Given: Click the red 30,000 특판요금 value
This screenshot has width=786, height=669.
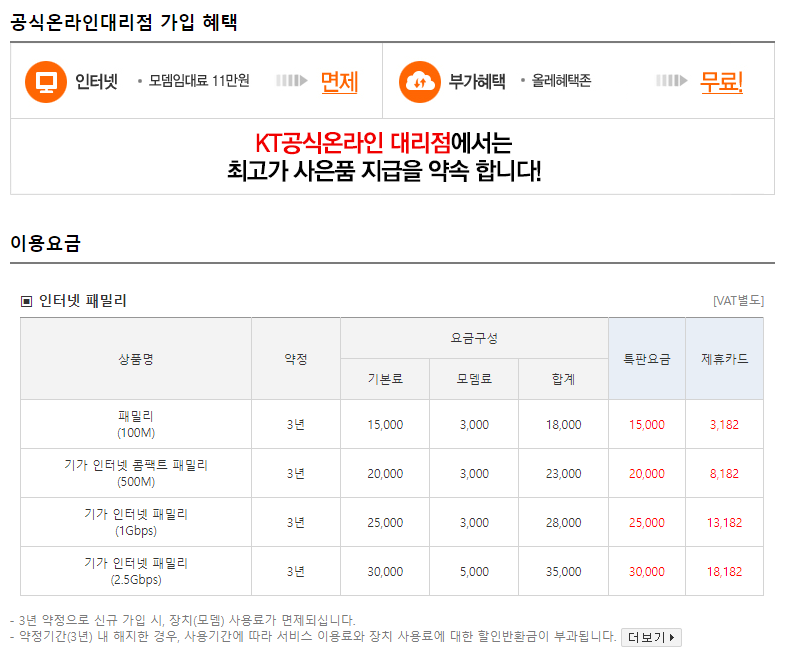Looking at the screenshot, I should (x=647, y=572).
